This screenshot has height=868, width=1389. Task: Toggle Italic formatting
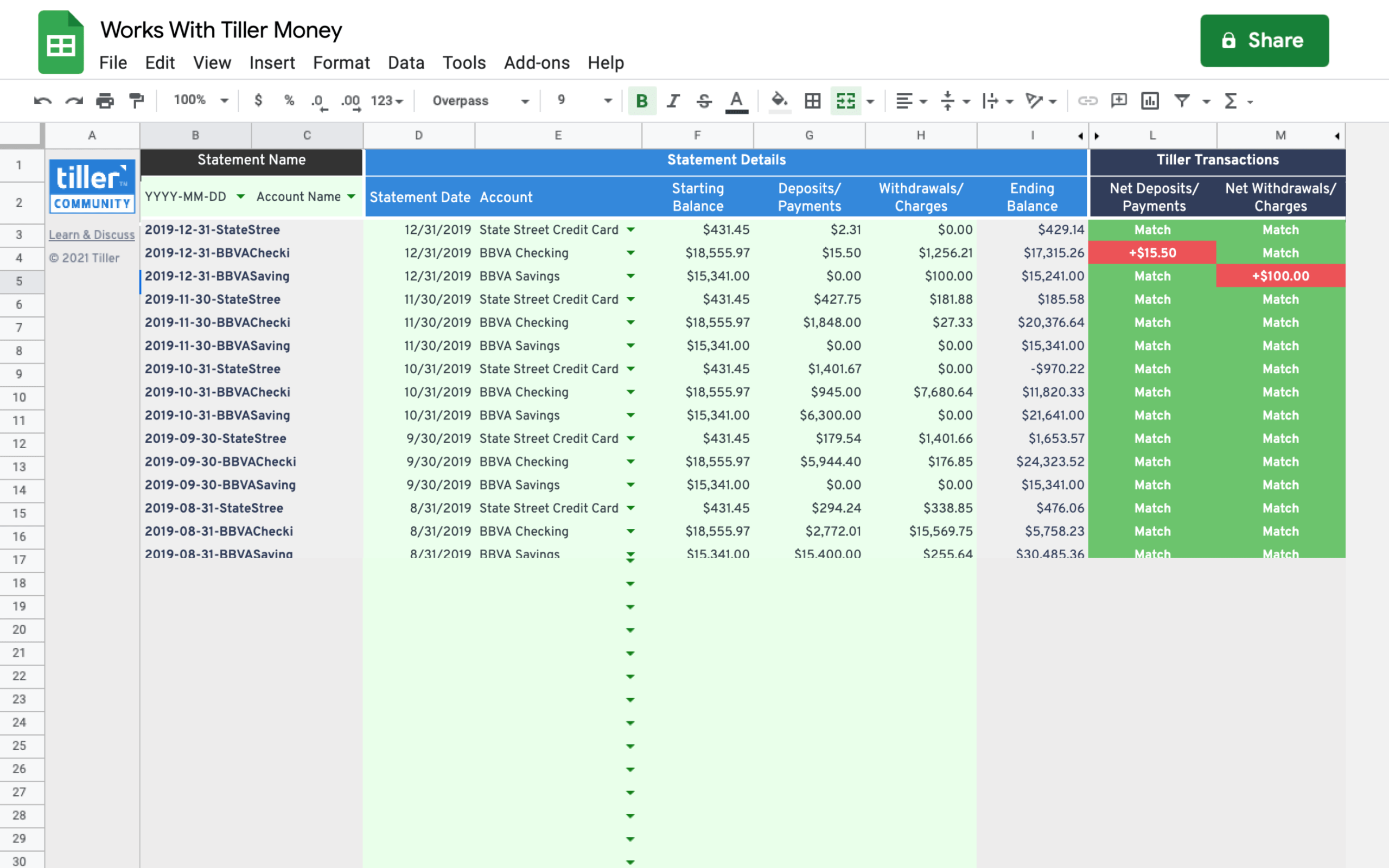click(x=673, y=101)
